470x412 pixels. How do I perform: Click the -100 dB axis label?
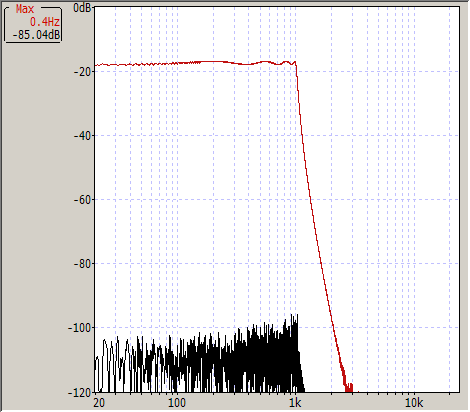pyautogui.click(x=80, y=328)
